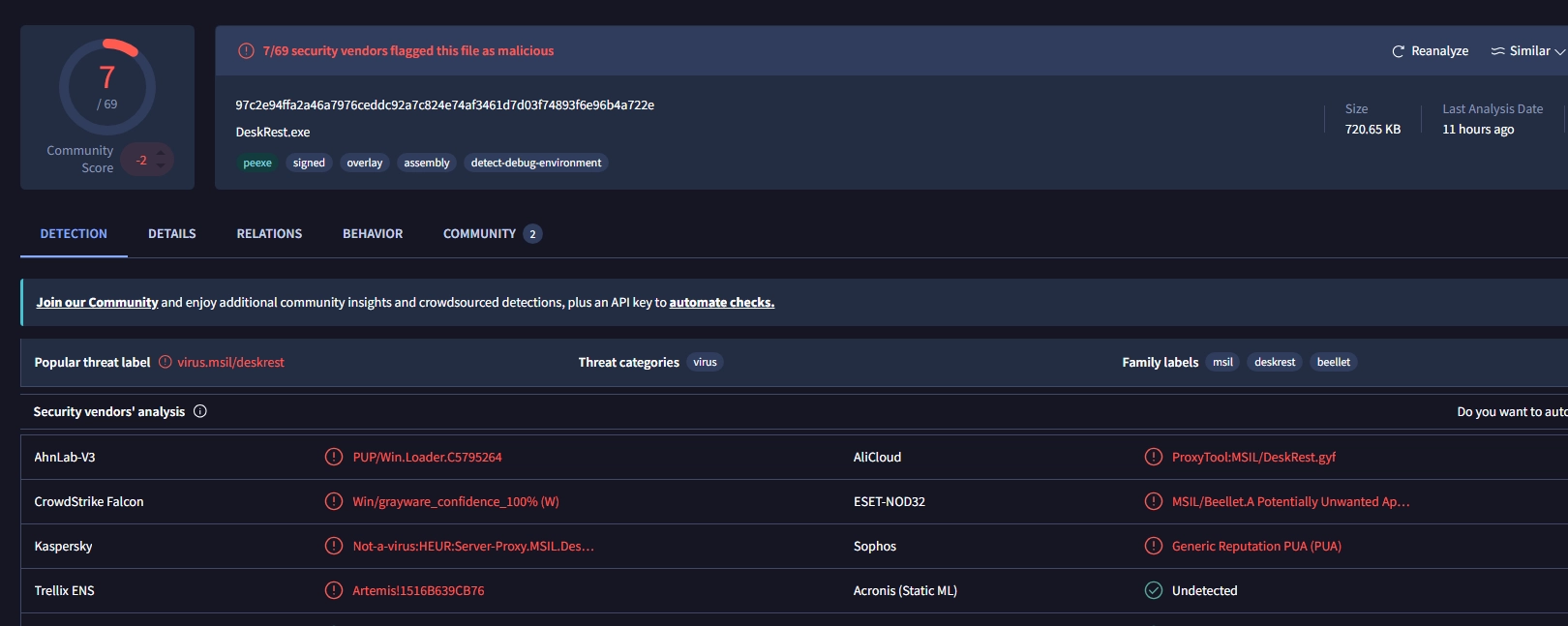Click the AliCloud vendor name
This screenshot has height=626, width=1568.
[x=877, y=457]
